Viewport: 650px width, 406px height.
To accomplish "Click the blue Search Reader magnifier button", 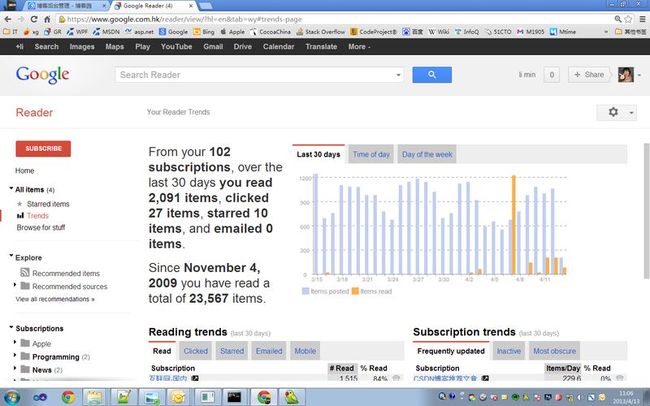I will point(432,75).
